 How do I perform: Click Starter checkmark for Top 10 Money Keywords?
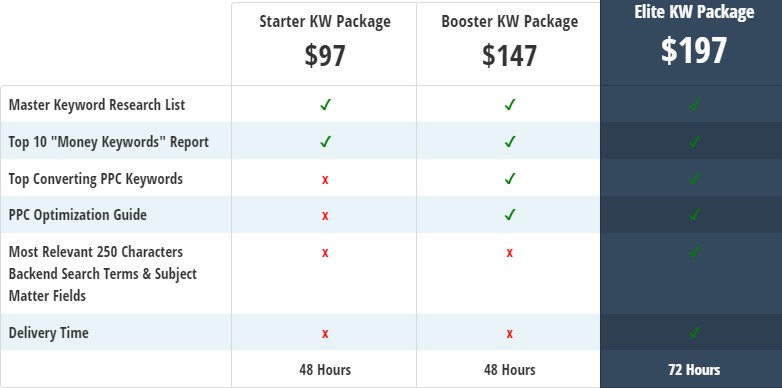pyautogui.click(x=325, y=142)
